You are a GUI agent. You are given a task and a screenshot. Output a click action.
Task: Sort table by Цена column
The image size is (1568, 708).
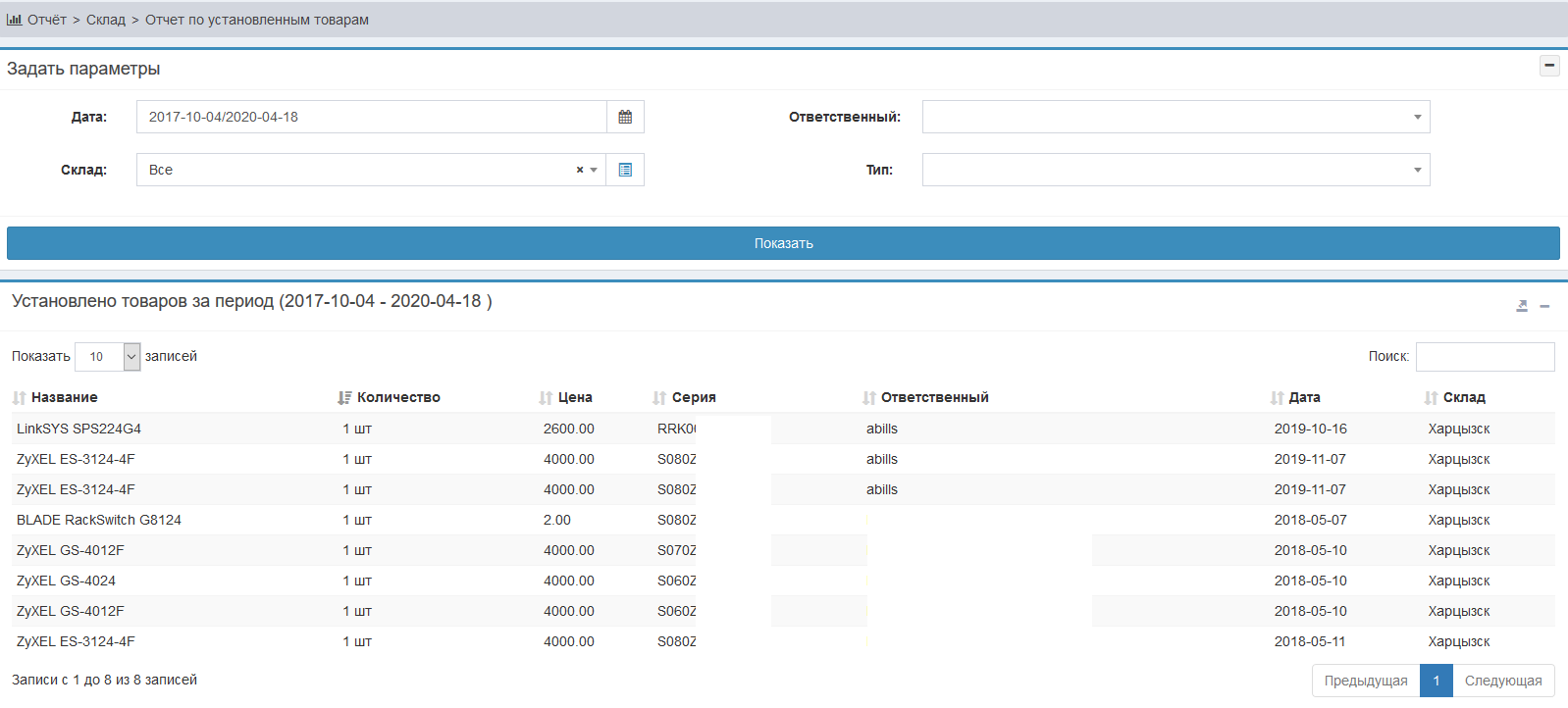[x=574, y=397]
